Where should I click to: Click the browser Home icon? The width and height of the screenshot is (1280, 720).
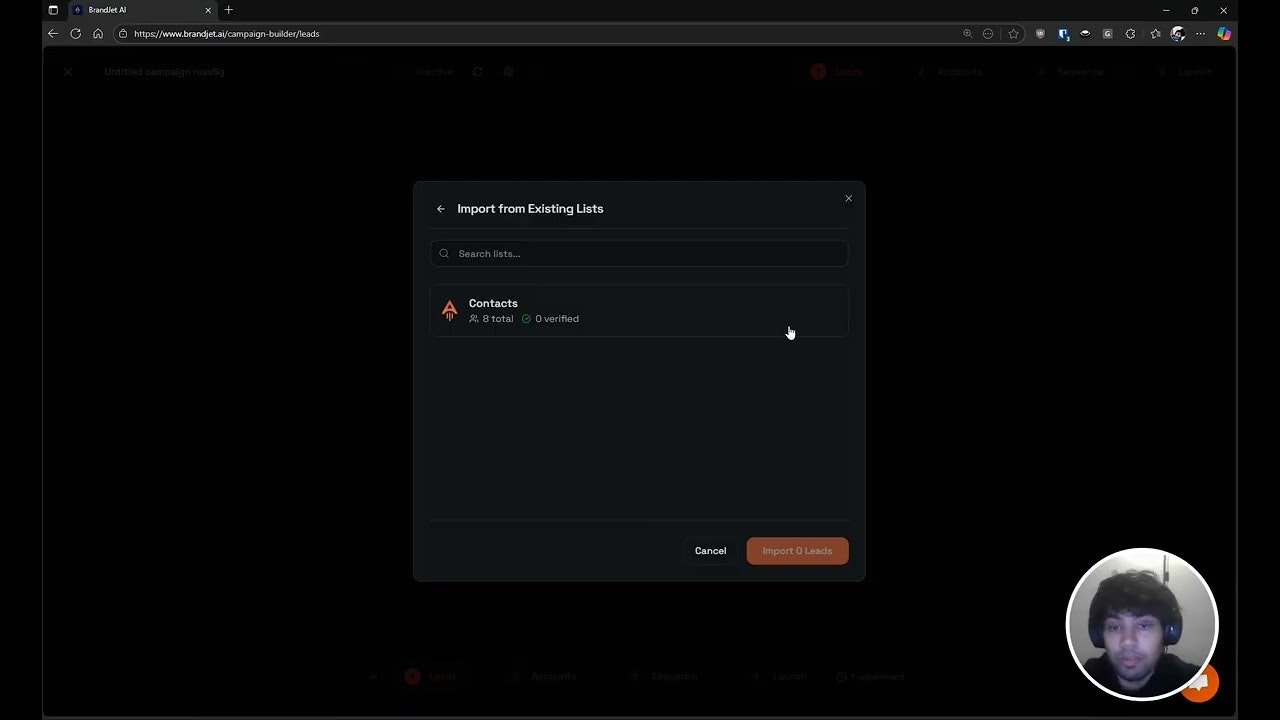tap(98, 33)
